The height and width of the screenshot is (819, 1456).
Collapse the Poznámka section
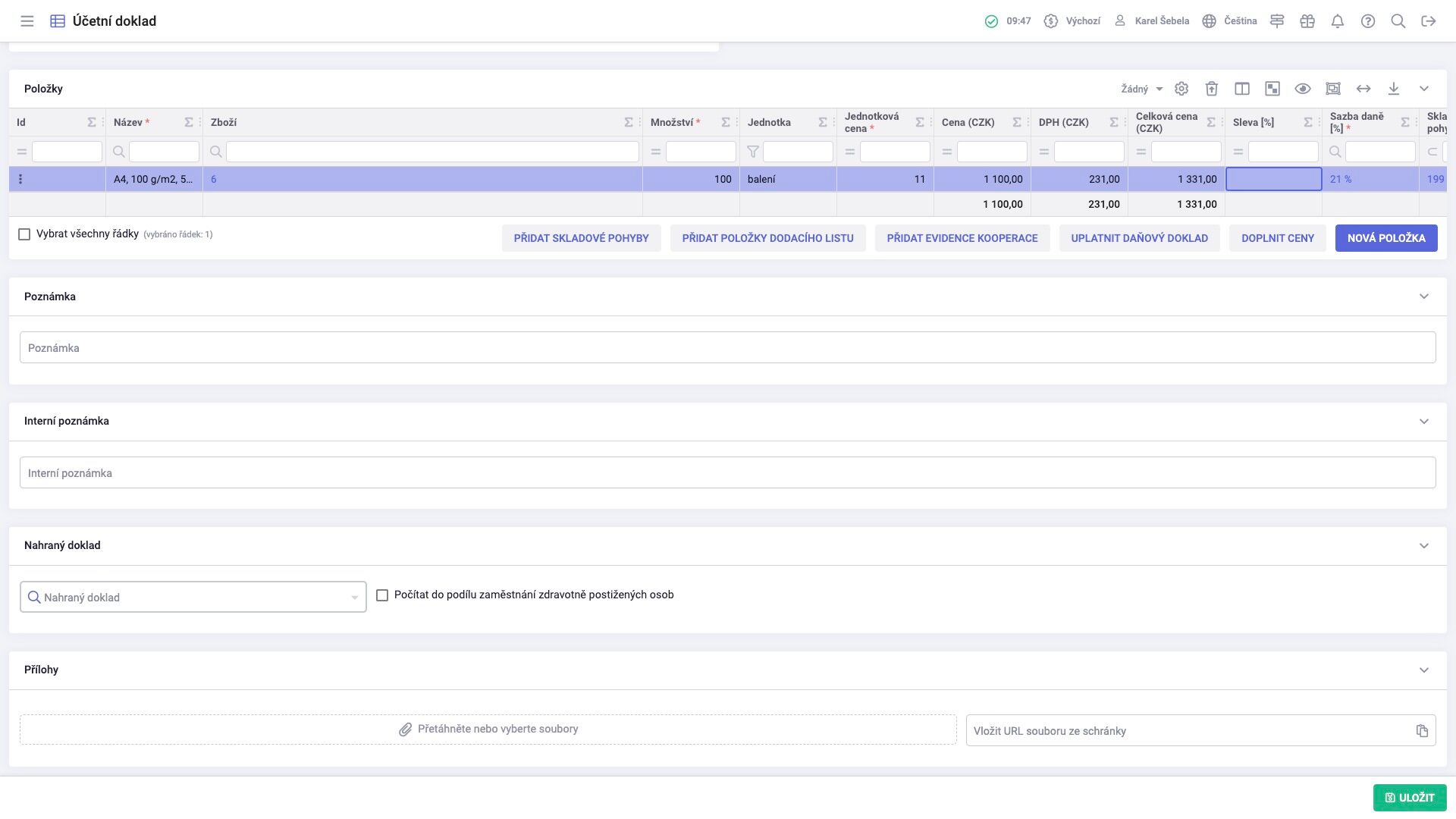pos(1423,297)
